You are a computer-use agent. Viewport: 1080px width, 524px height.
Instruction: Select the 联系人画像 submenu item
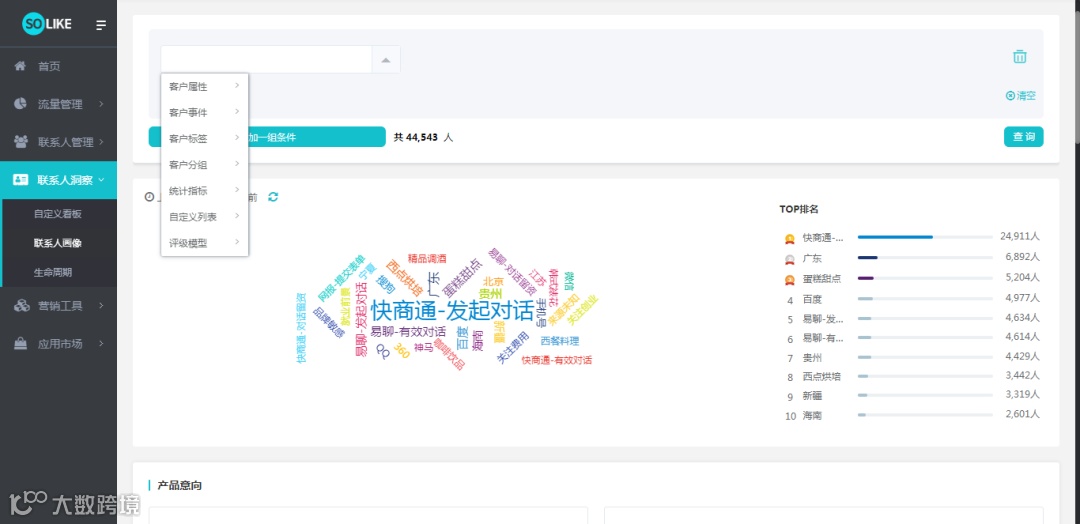(x=59, y=243)
